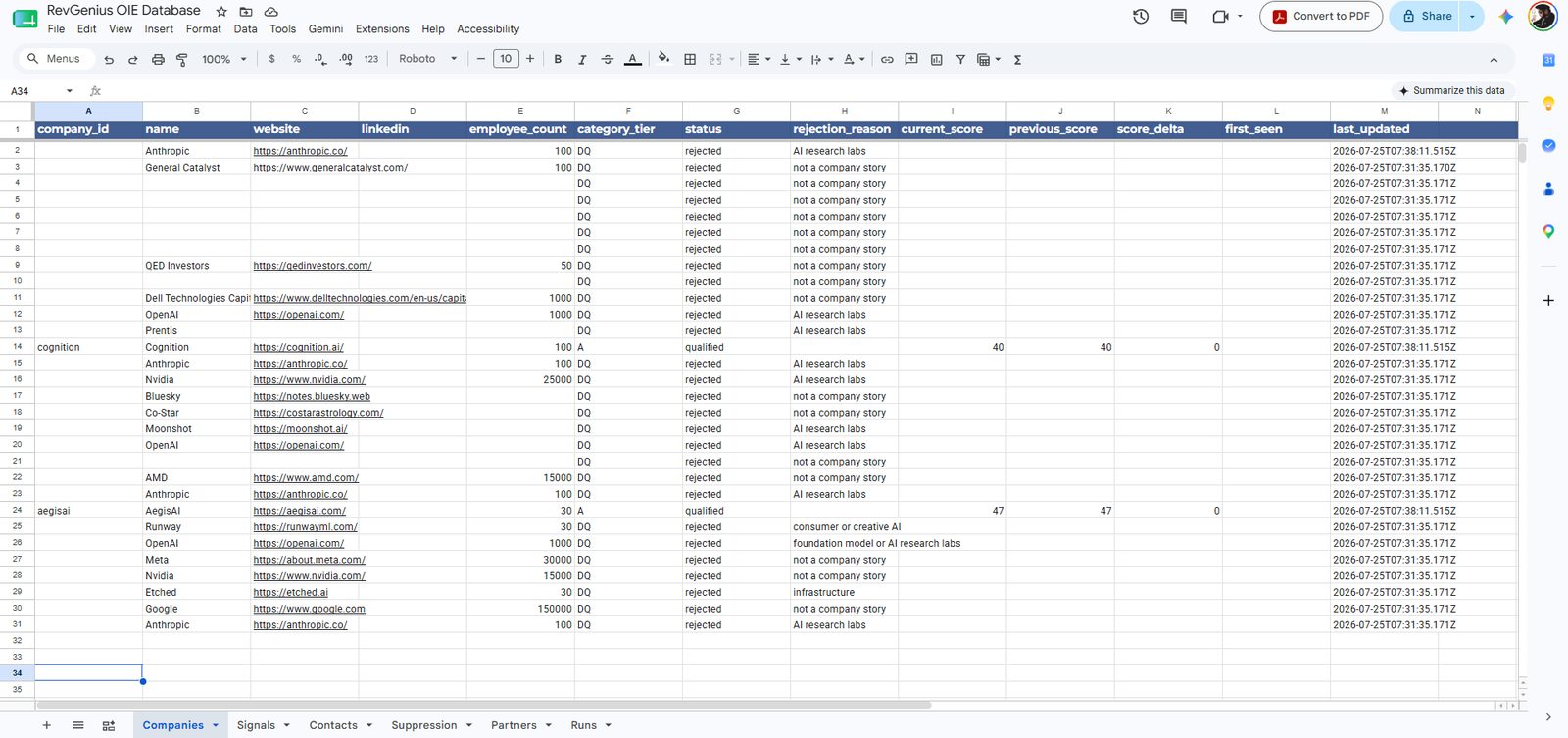Open the text color picker
This screenshot has height=738, width=1568.
(633, 59)
